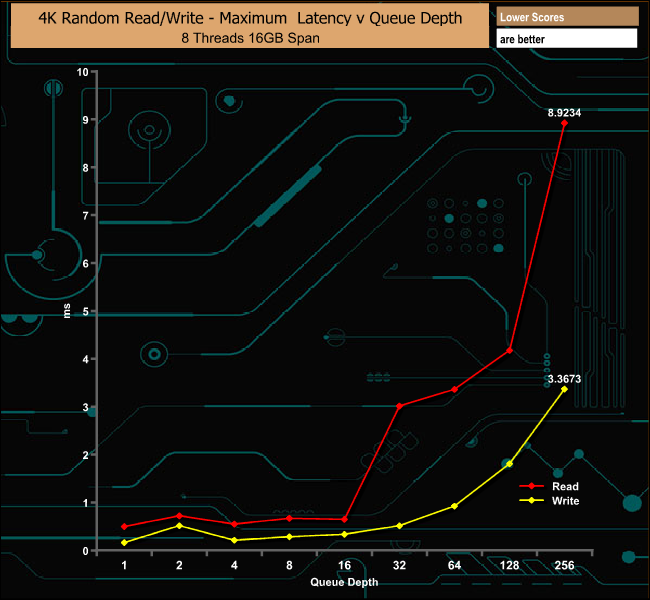Image resolution: width=650 pixels, height=600 pixels.
Task: Click the red Read marker at queue depth 1
Action: 124,527
